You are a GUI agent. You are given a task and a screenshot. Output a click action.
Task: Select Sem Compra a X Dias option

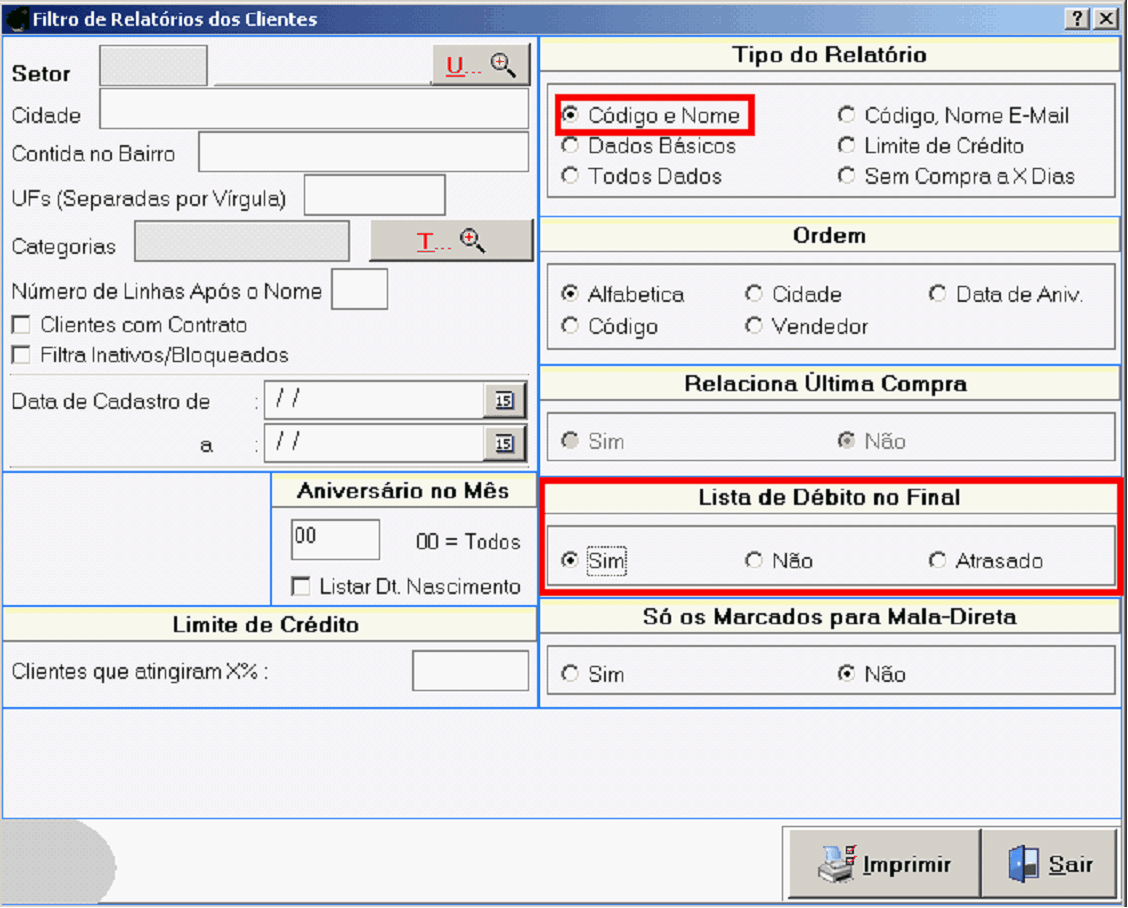847,176
